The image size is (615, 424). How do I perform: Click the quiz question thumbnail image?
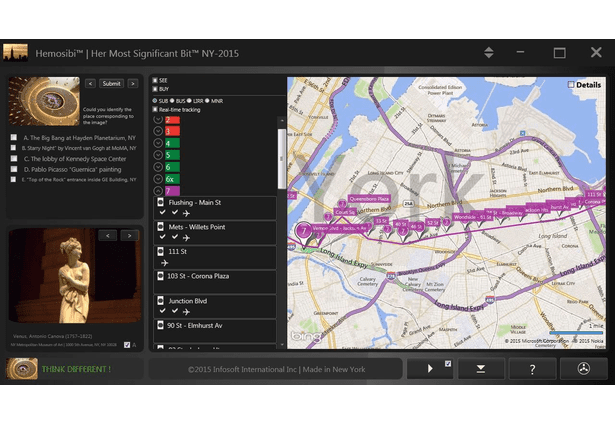pyautogui.click(x=44, y=101)
